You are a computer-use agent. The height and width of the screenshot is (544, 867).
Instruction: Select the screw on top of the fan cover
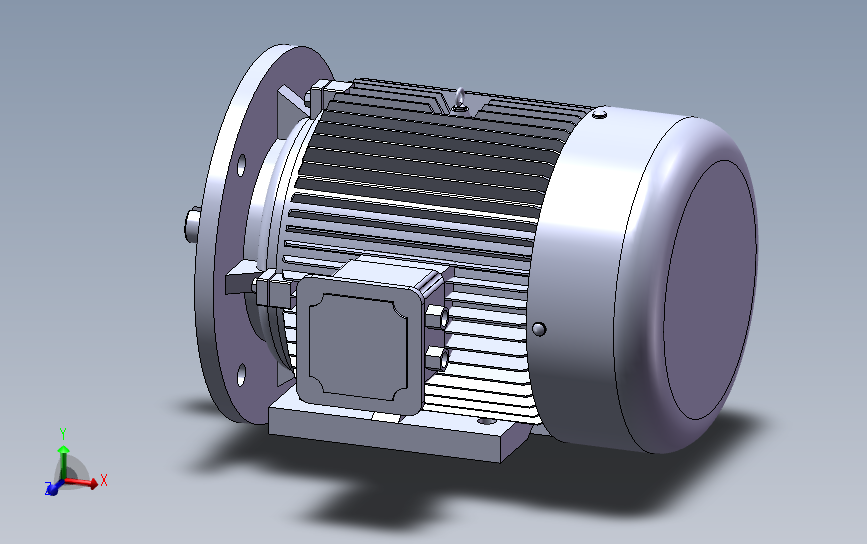coord(599,114)
